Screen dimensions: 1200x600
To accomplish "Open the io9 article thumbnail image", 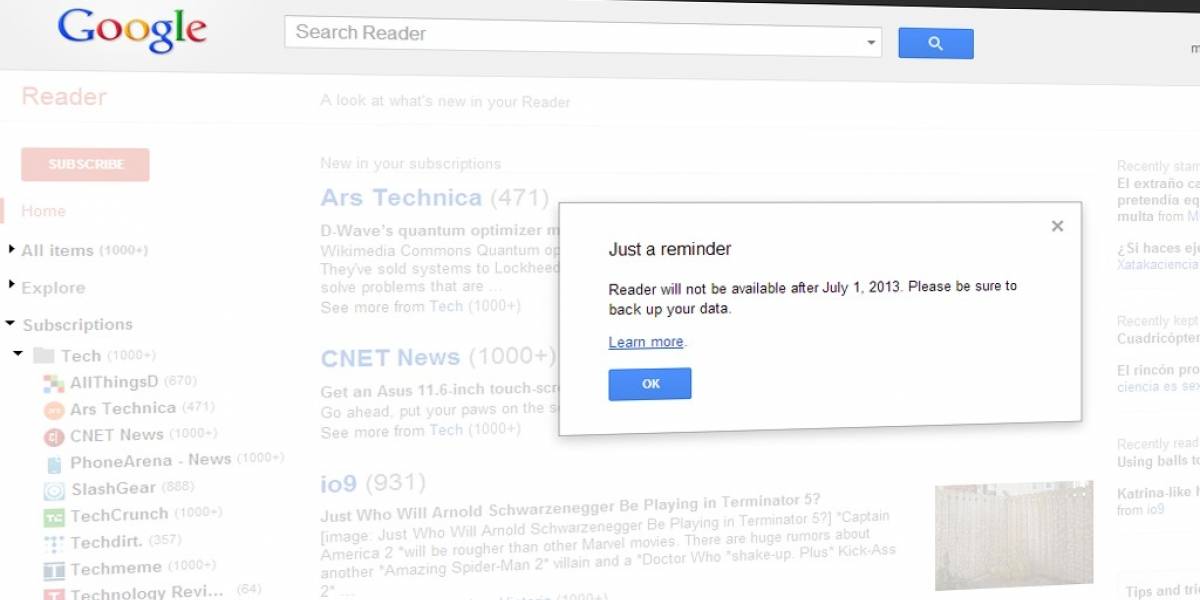I will pyautogui.click(x=1013, y=534).
